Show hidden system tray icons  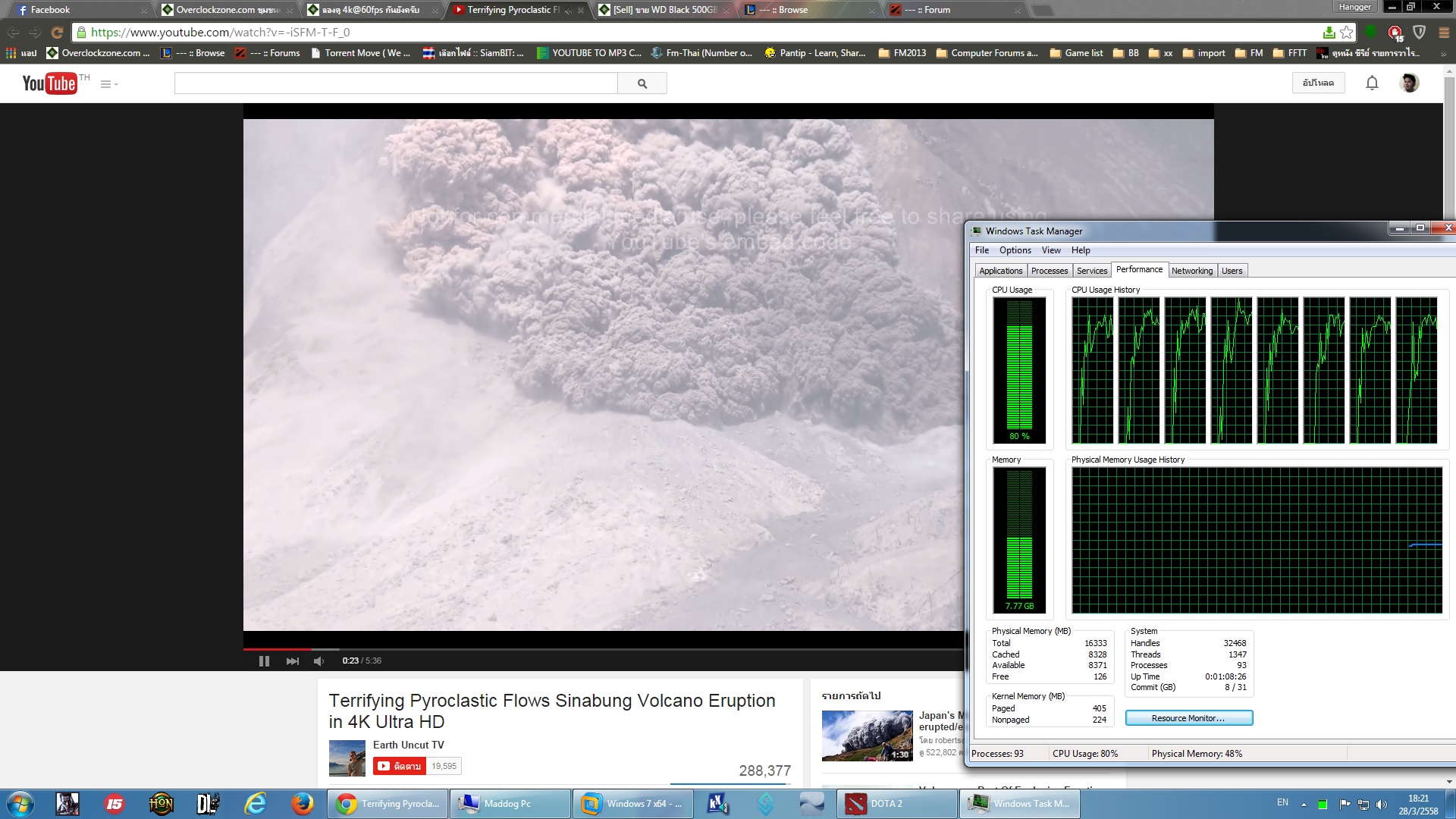[x=1304, y=804]
